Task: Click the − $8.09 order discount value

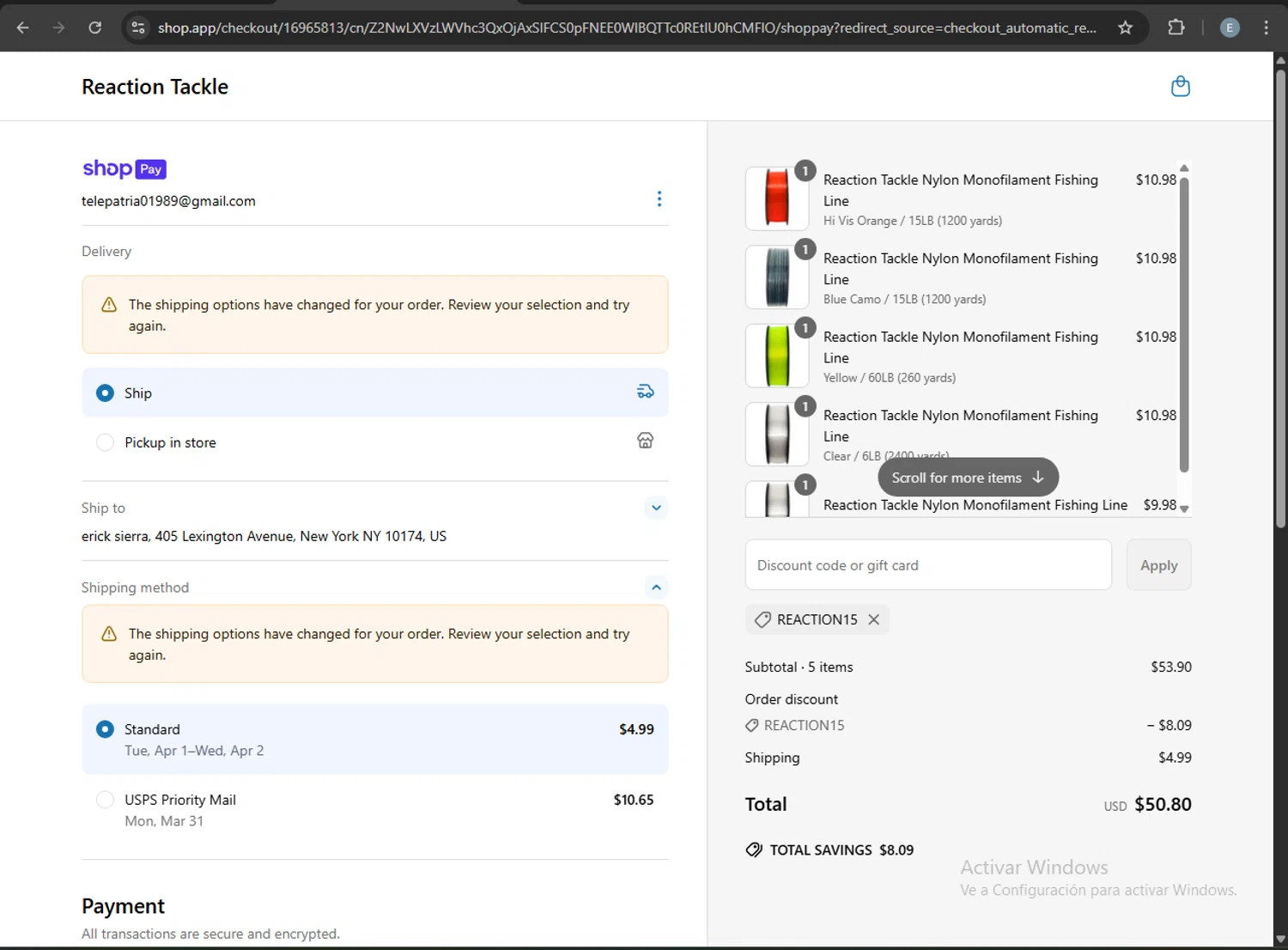Action: tap(1169, 725)
